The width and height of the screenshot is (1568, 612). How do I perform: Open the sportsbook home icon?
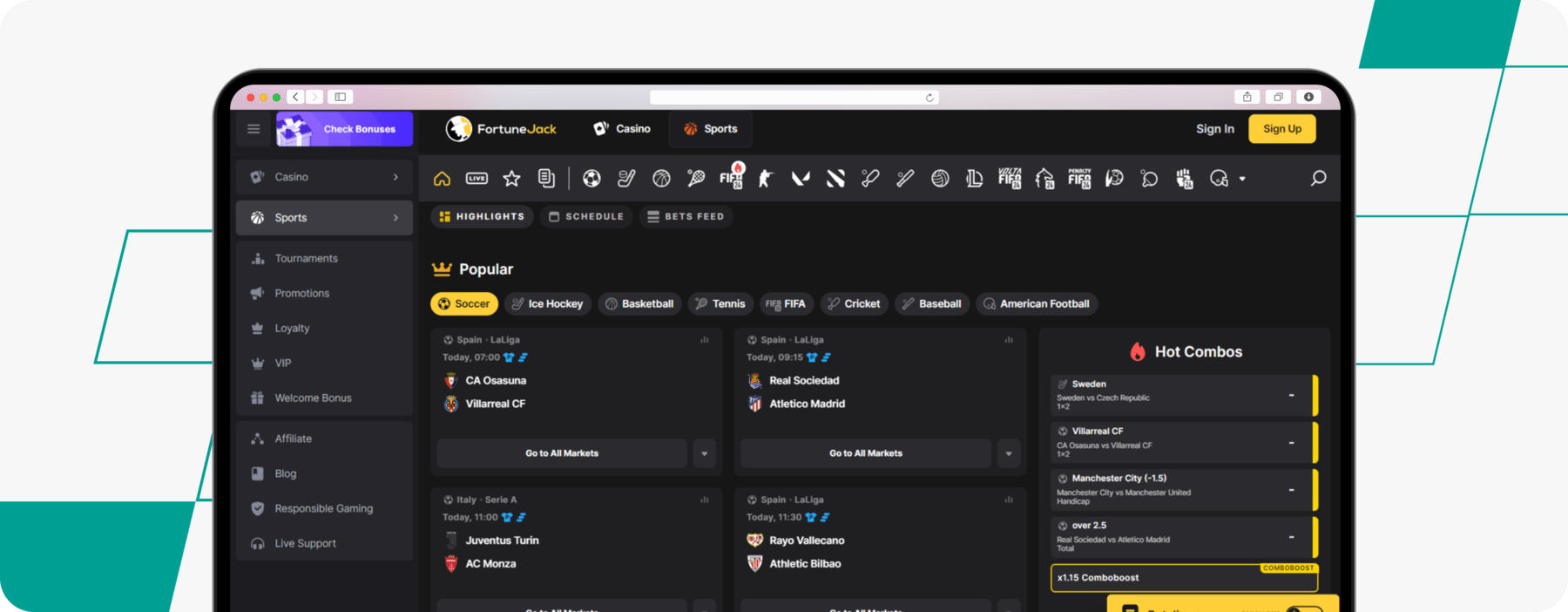click(x=442, y=179)
